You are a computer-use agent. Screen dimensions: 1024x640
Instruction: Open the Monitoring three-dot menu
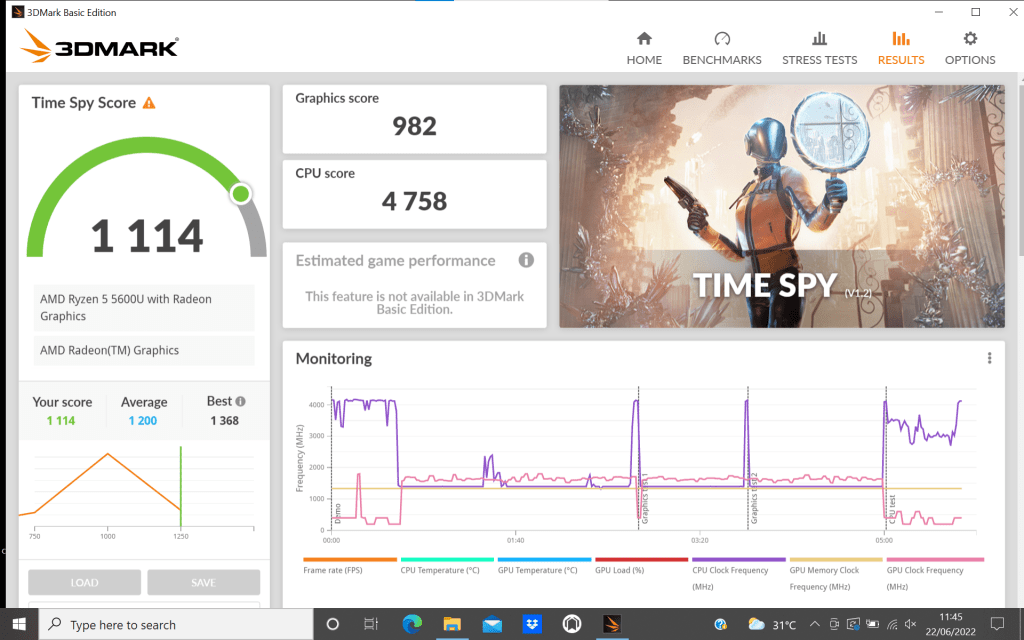click(x=989, y=358)
